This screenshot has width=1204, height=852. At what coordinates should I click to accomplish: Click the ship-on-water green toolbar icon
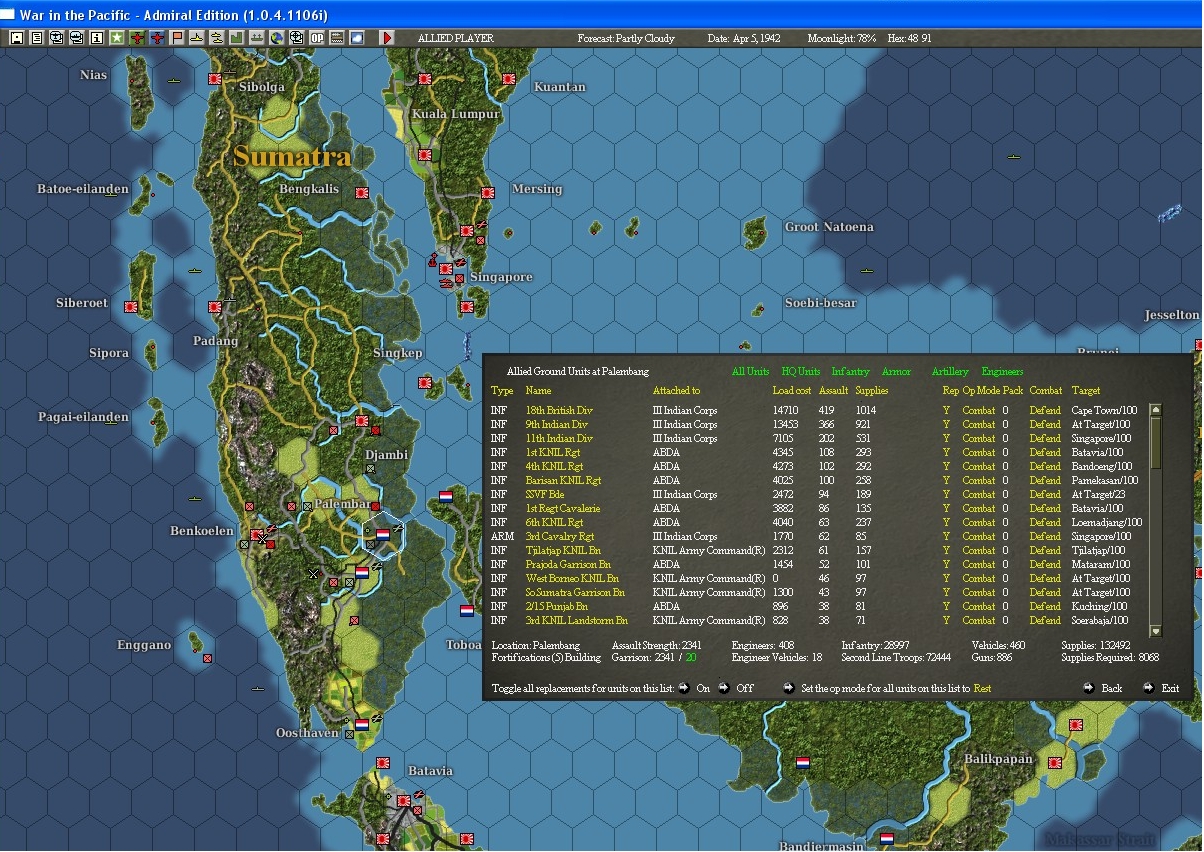(x=257, y=38)
